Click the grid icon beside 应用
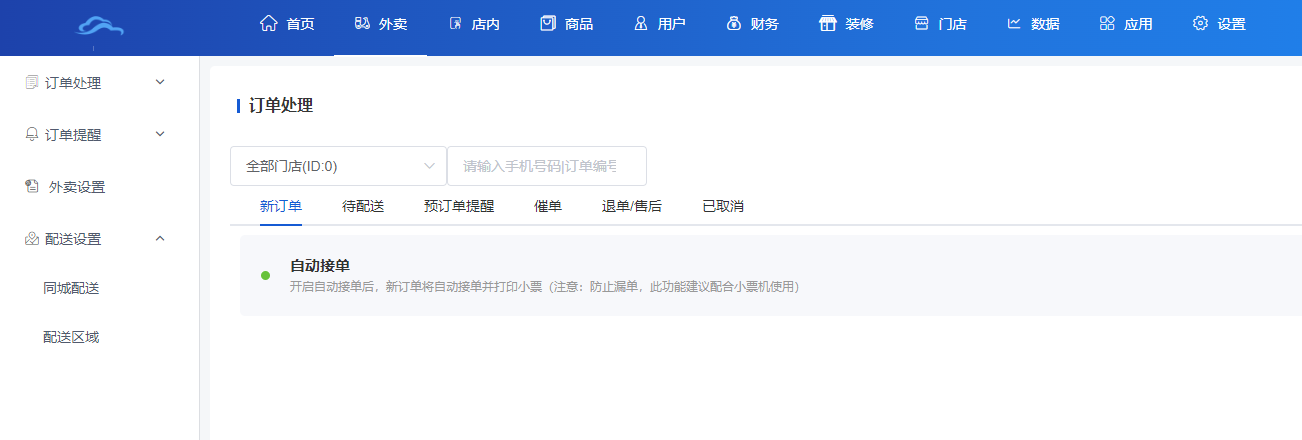 [x=1107, y=24]
